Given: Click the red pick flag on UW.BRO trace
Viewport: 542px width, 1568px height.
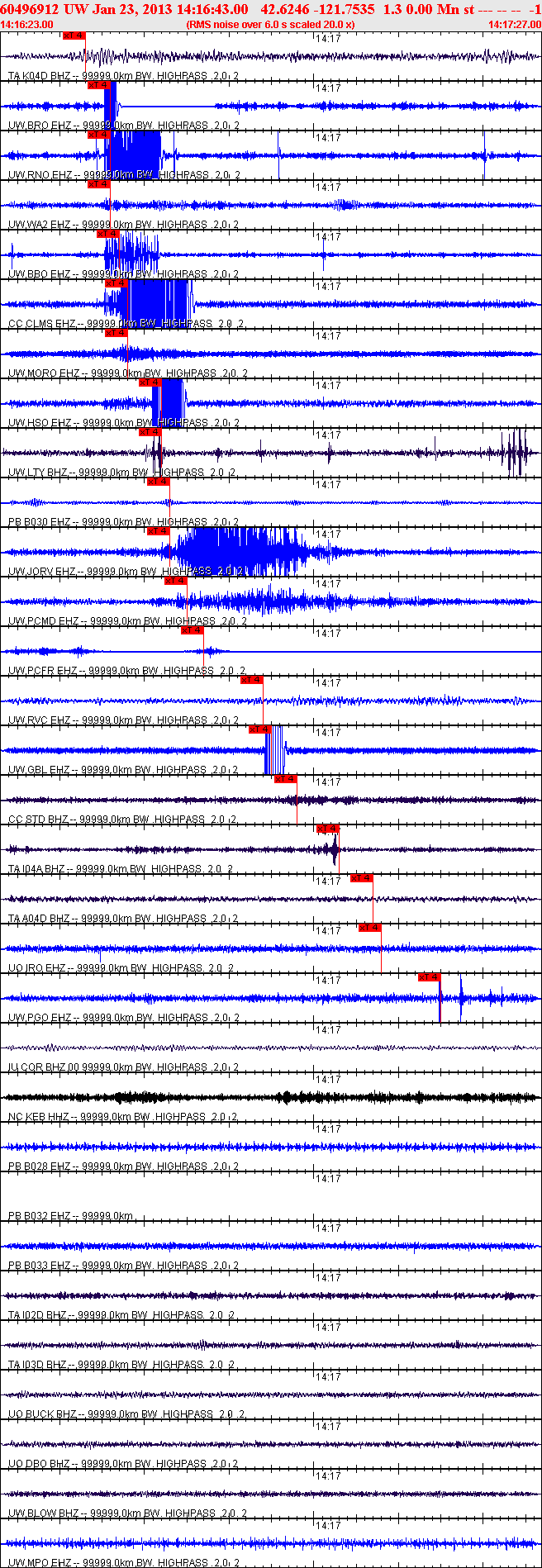Looking at the screenshot, I should [x=98, y=85].
